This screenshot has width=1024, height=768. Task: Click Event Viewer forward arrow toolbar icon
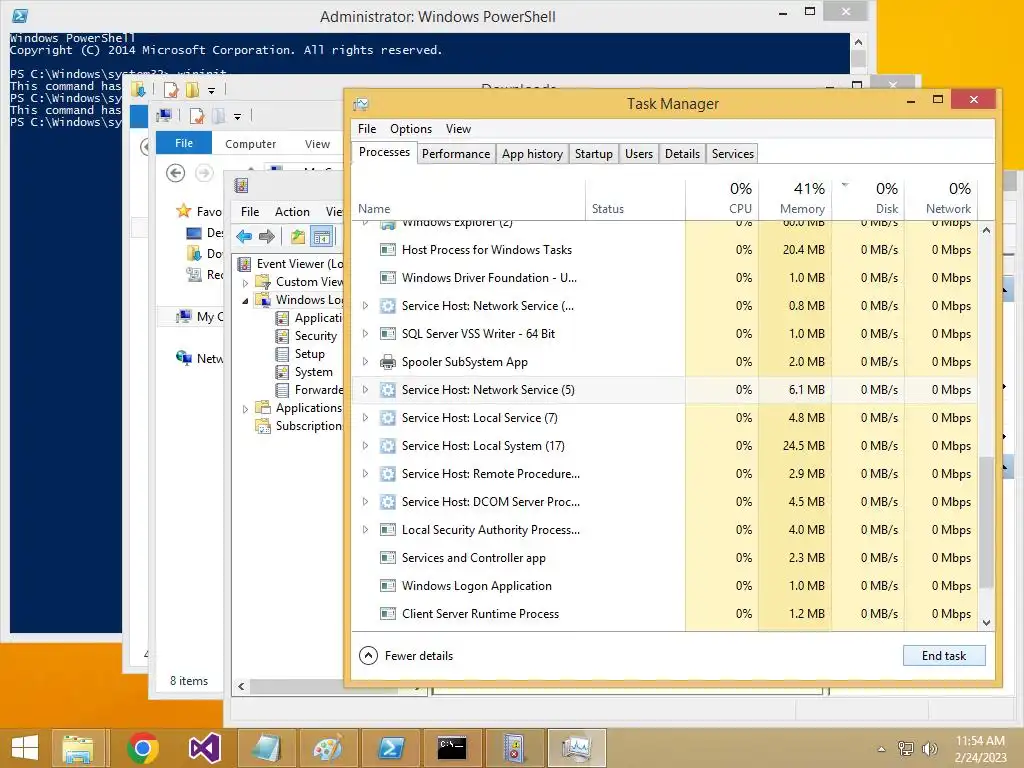point(266,236)
